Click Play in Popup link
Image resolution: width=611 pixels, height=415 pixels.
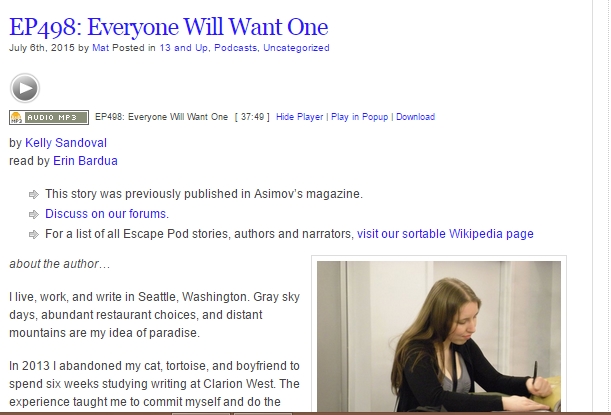click(360, 117)
